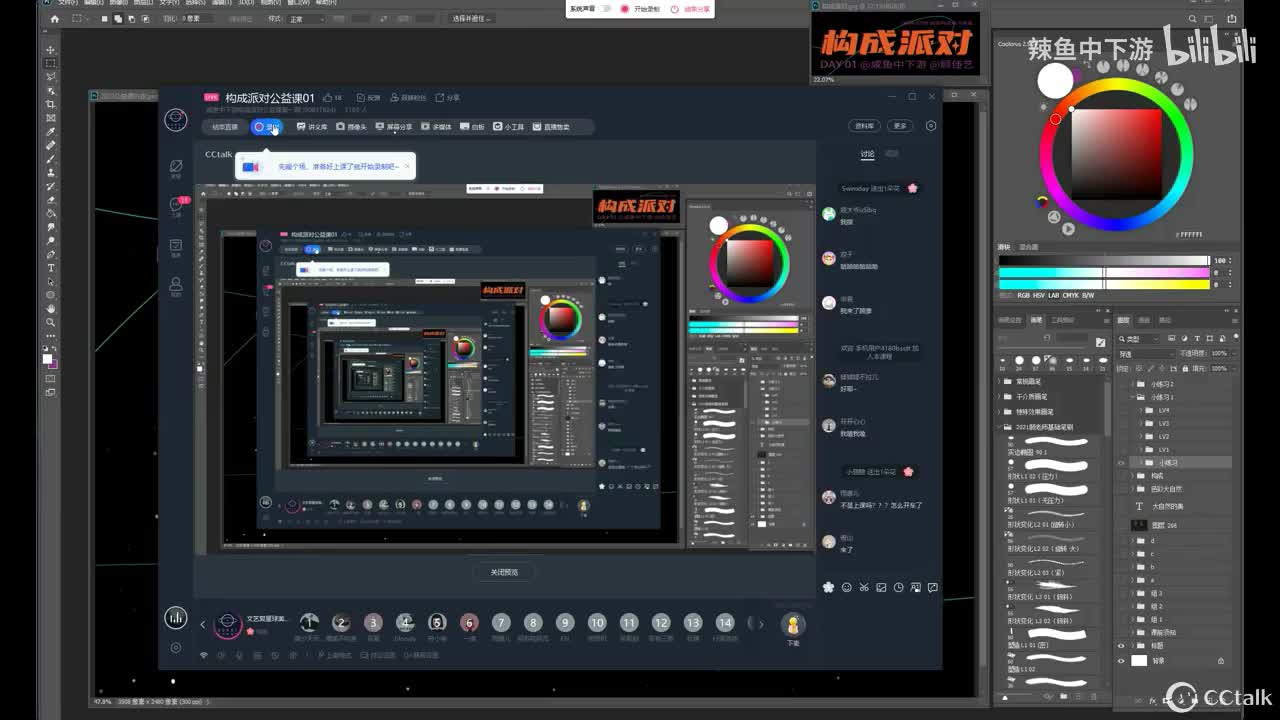Show next participants with right chevron

click(x=761, y=624)
